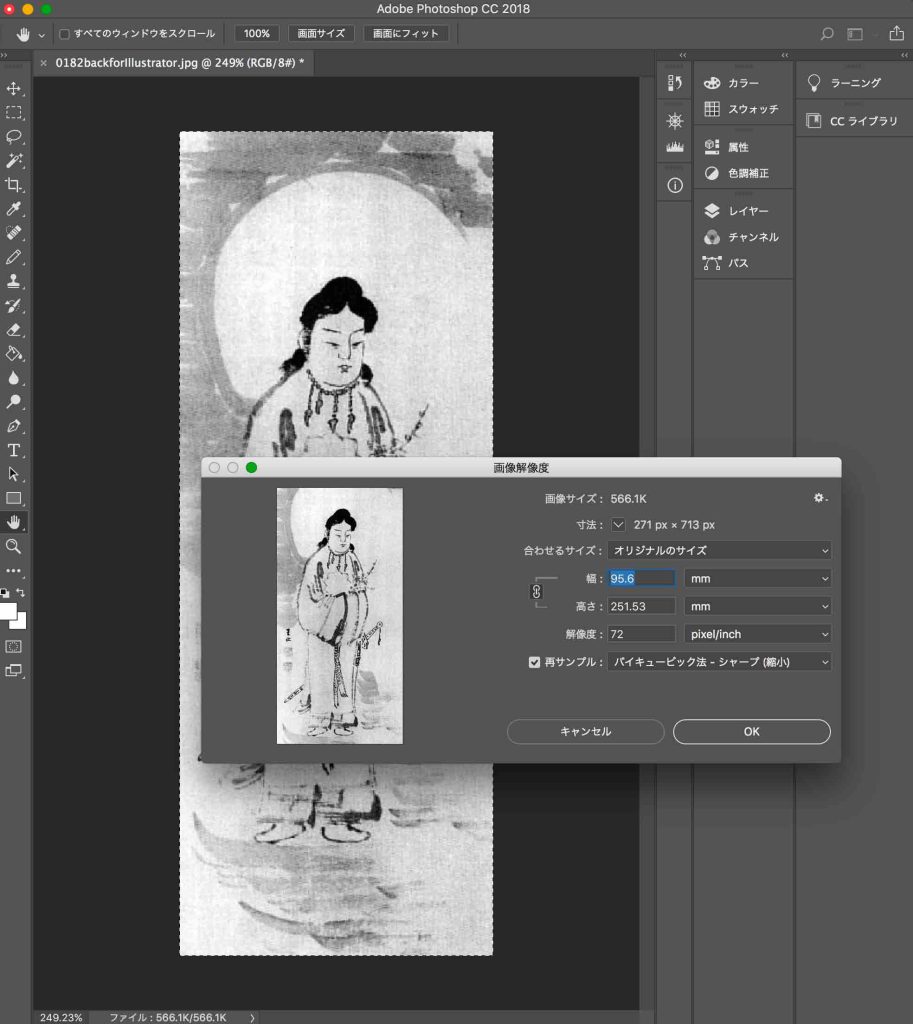Open the 解像度 pixel/inch unit dropdown

757,634
